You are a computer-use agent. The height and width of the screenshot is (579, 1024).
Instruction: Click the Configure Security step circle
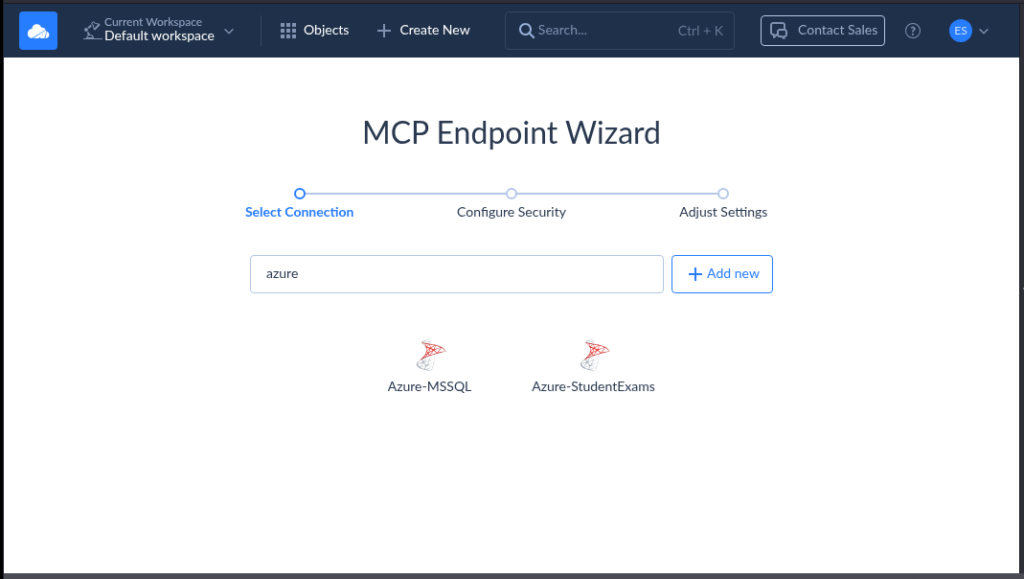(x=511, y=194)
